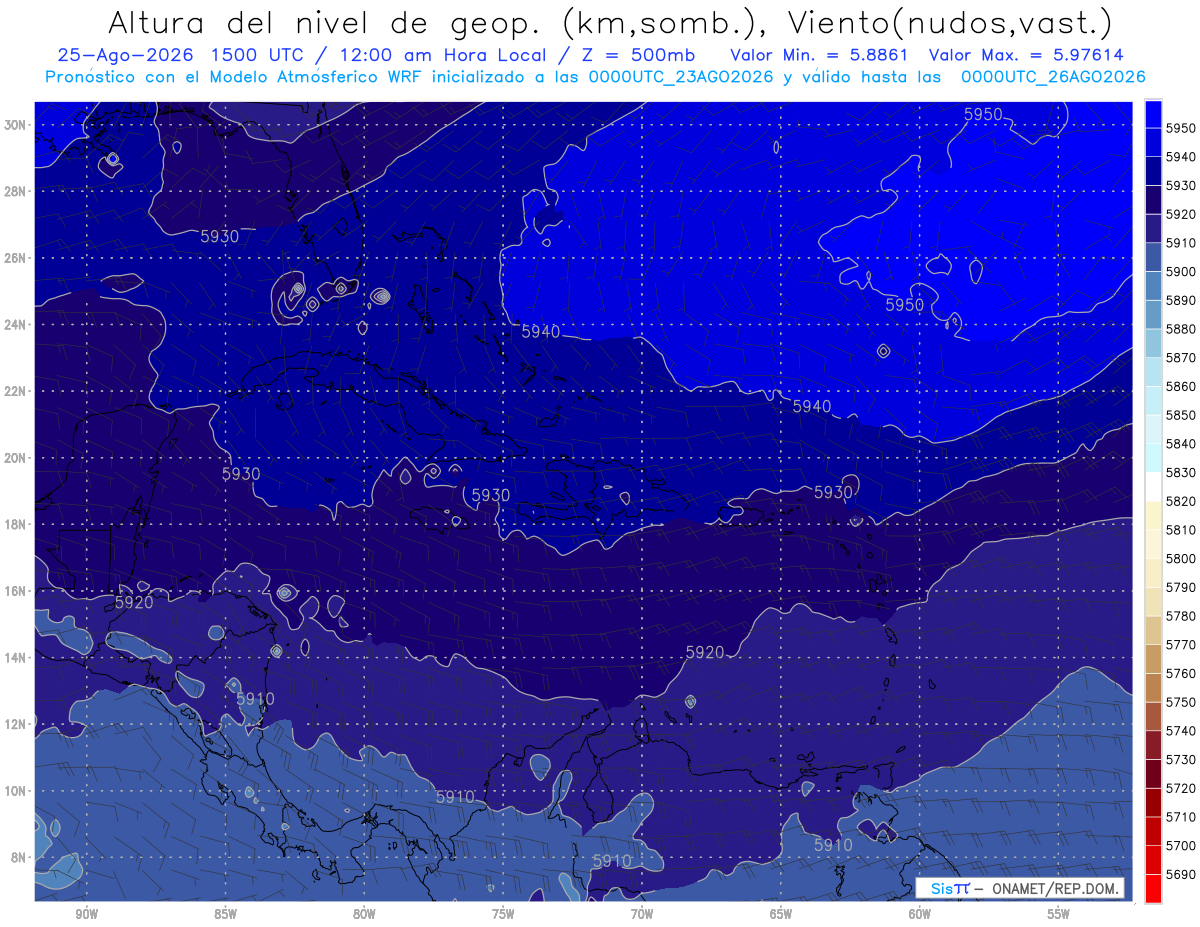Click the 60W longitude axis label
The image size is (1200, 927).
coord(920,914)
